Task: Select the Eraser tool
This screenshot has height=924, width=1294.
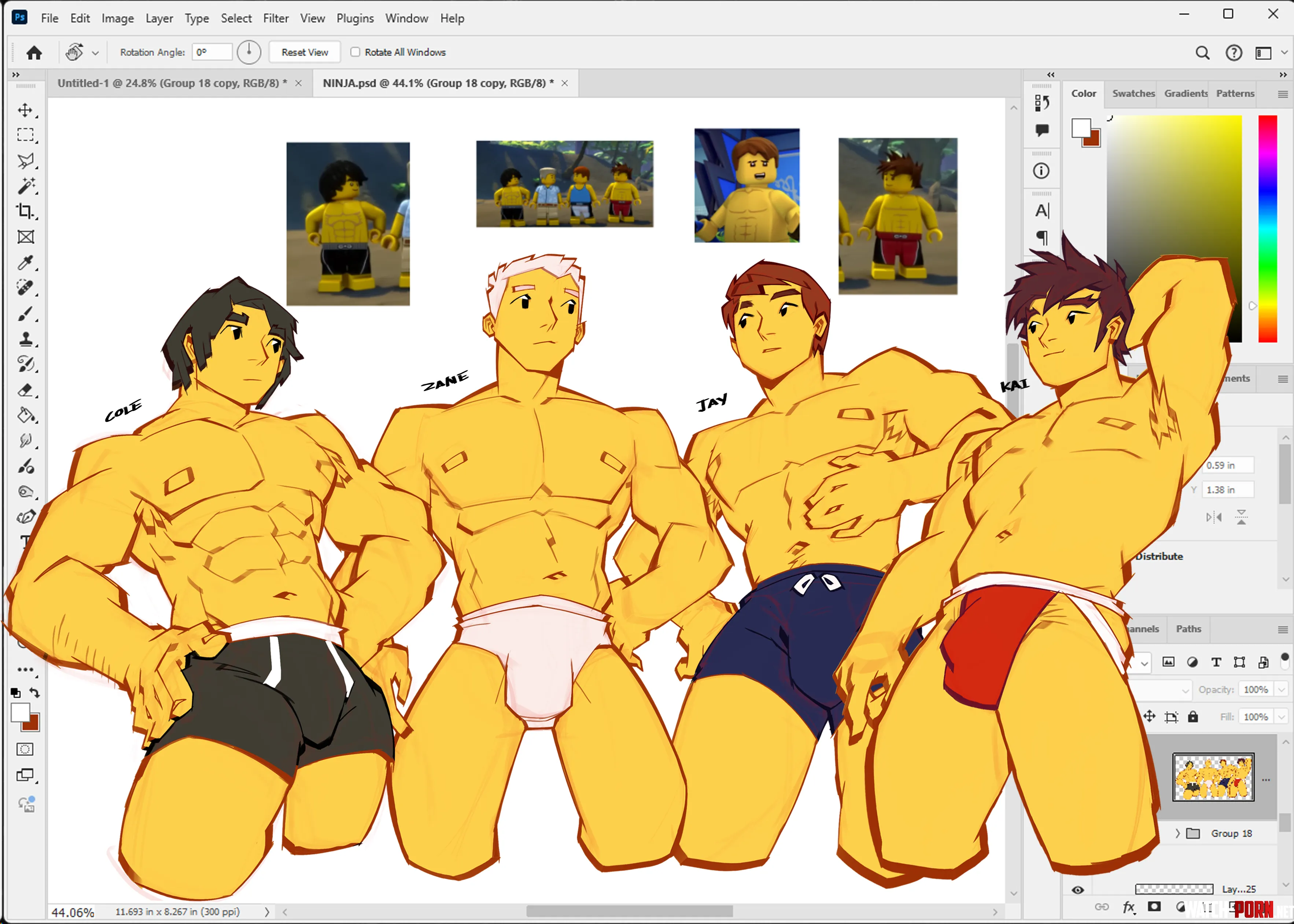Action: pos(25,390)
